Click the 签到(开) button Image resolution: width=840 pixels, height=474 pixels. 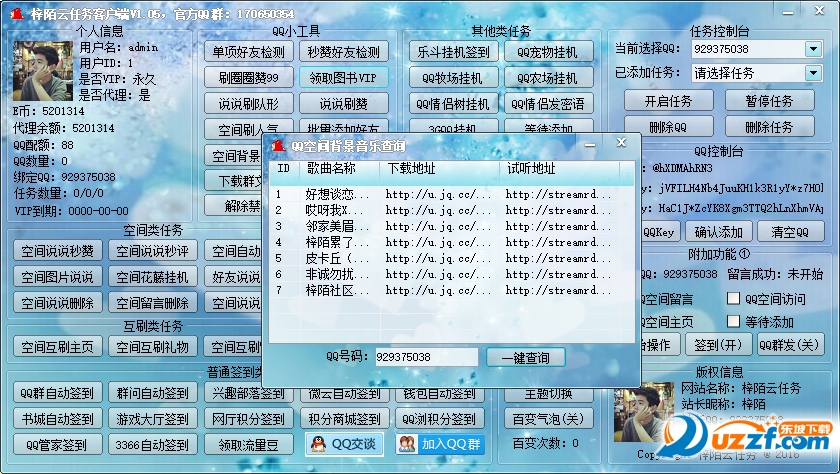718,345
